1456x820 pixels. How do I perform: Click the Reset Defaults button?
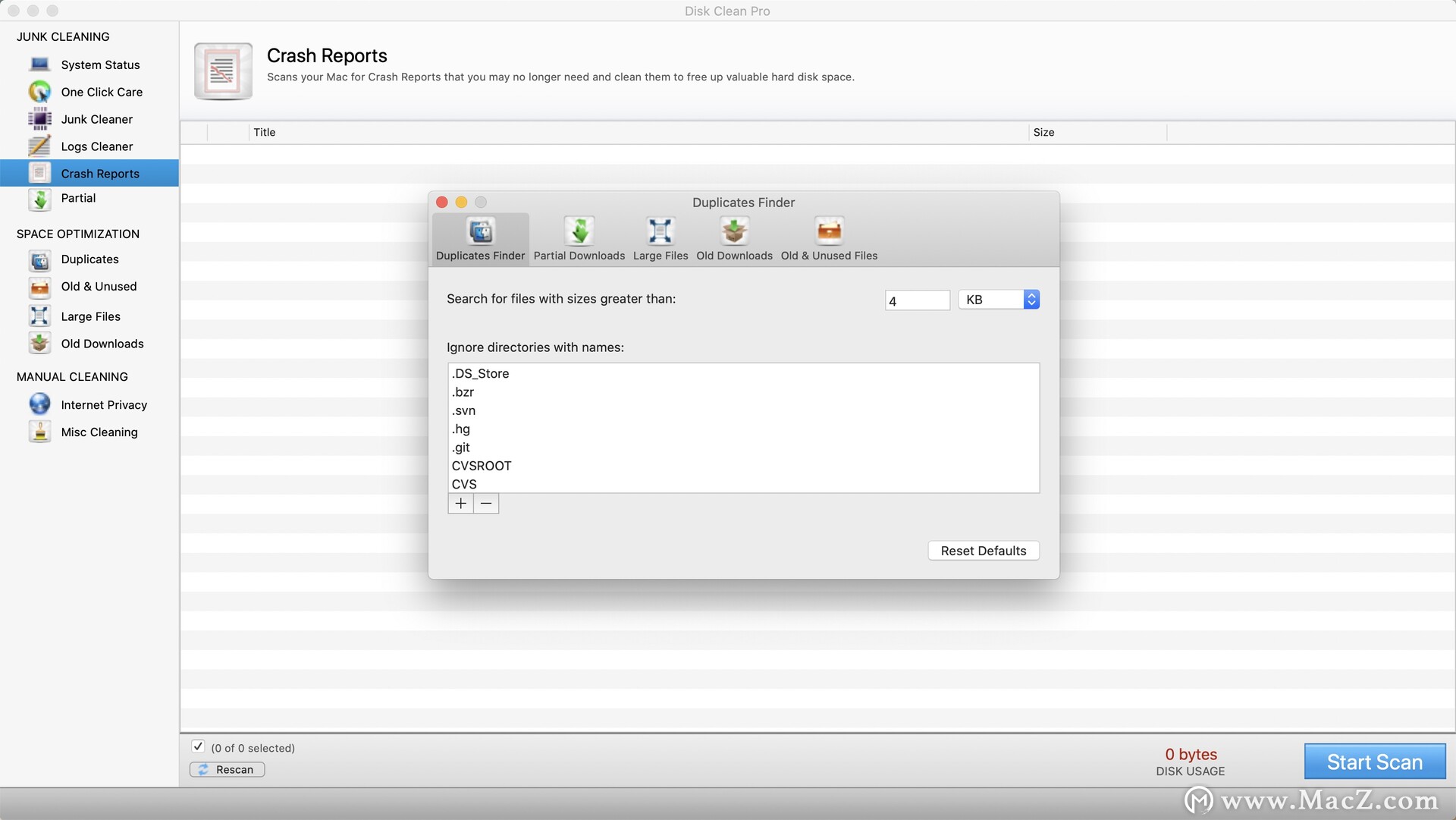click(x=984, y=551)
